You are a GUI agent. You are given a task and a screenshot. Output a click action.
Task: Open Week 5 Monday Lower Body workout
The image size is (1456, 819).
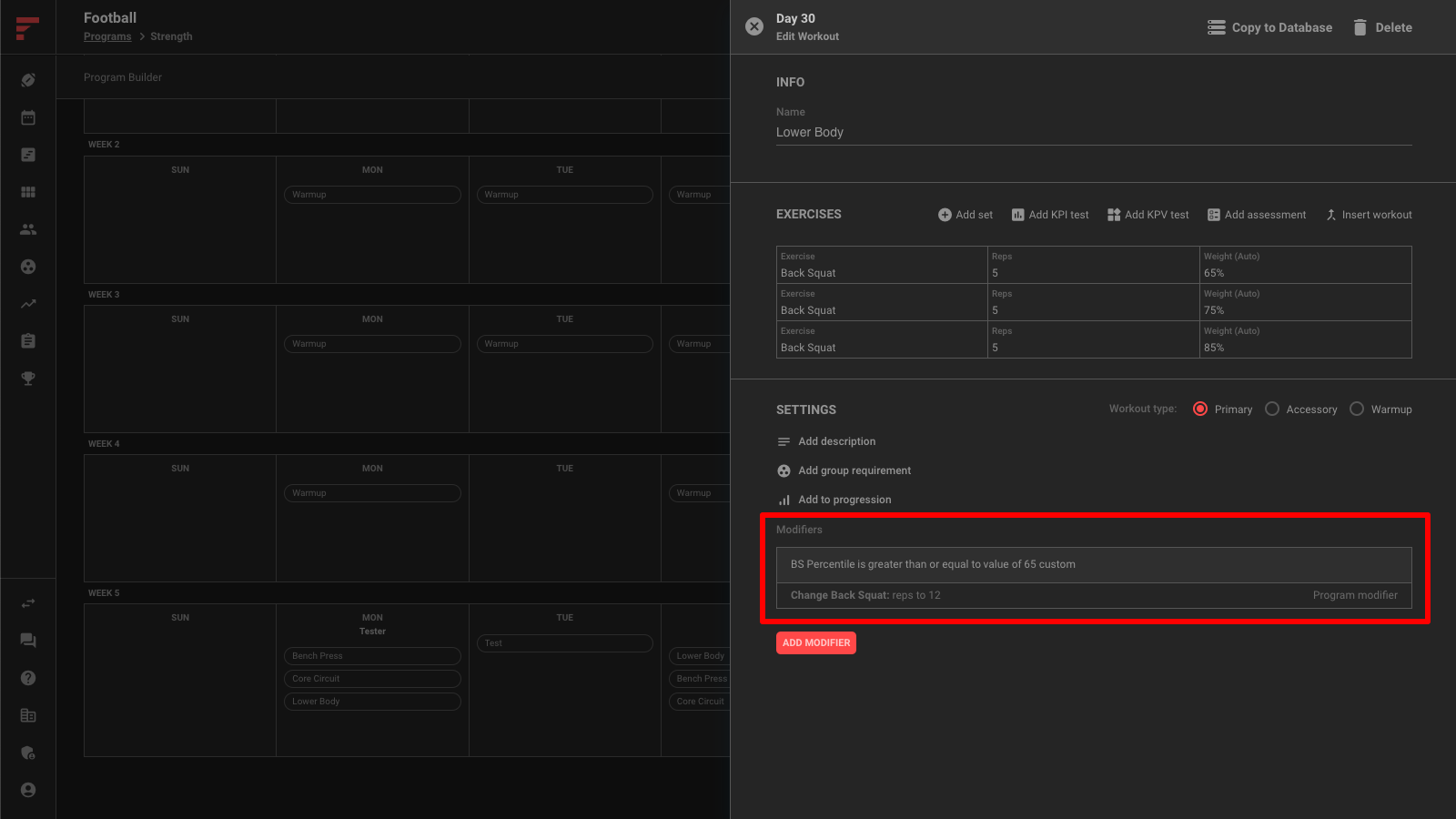(x=372, y=702)
